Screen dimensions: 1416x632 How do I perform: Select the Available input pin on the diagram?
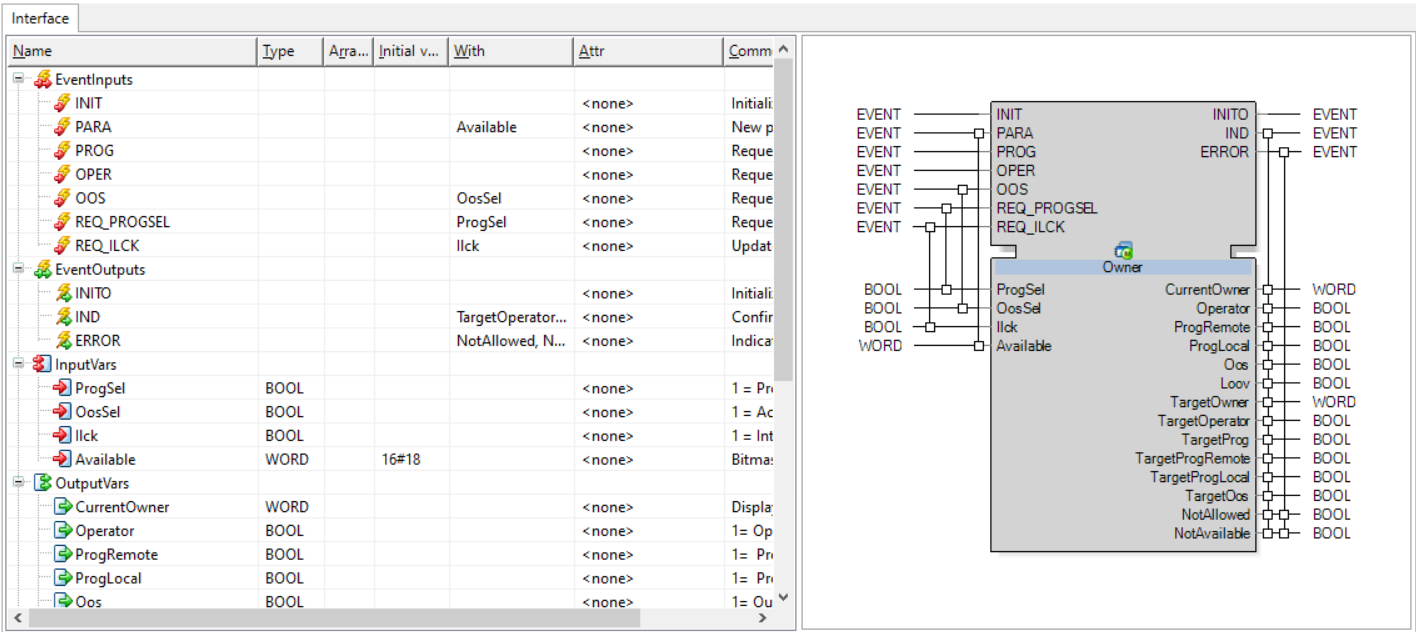(1024, 346)
